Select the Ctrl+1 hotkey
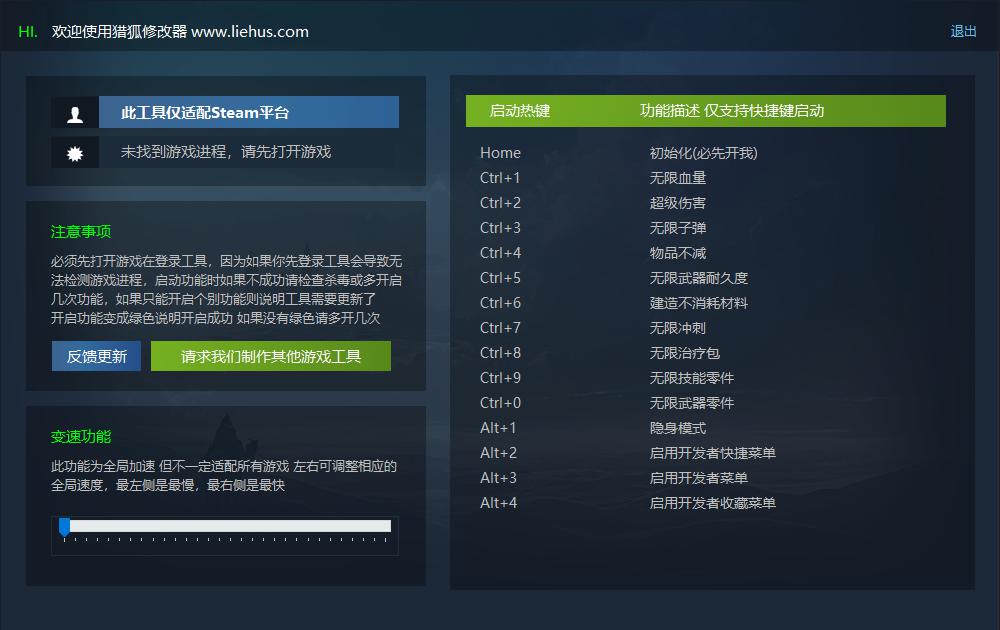 (x=500, y=178)
